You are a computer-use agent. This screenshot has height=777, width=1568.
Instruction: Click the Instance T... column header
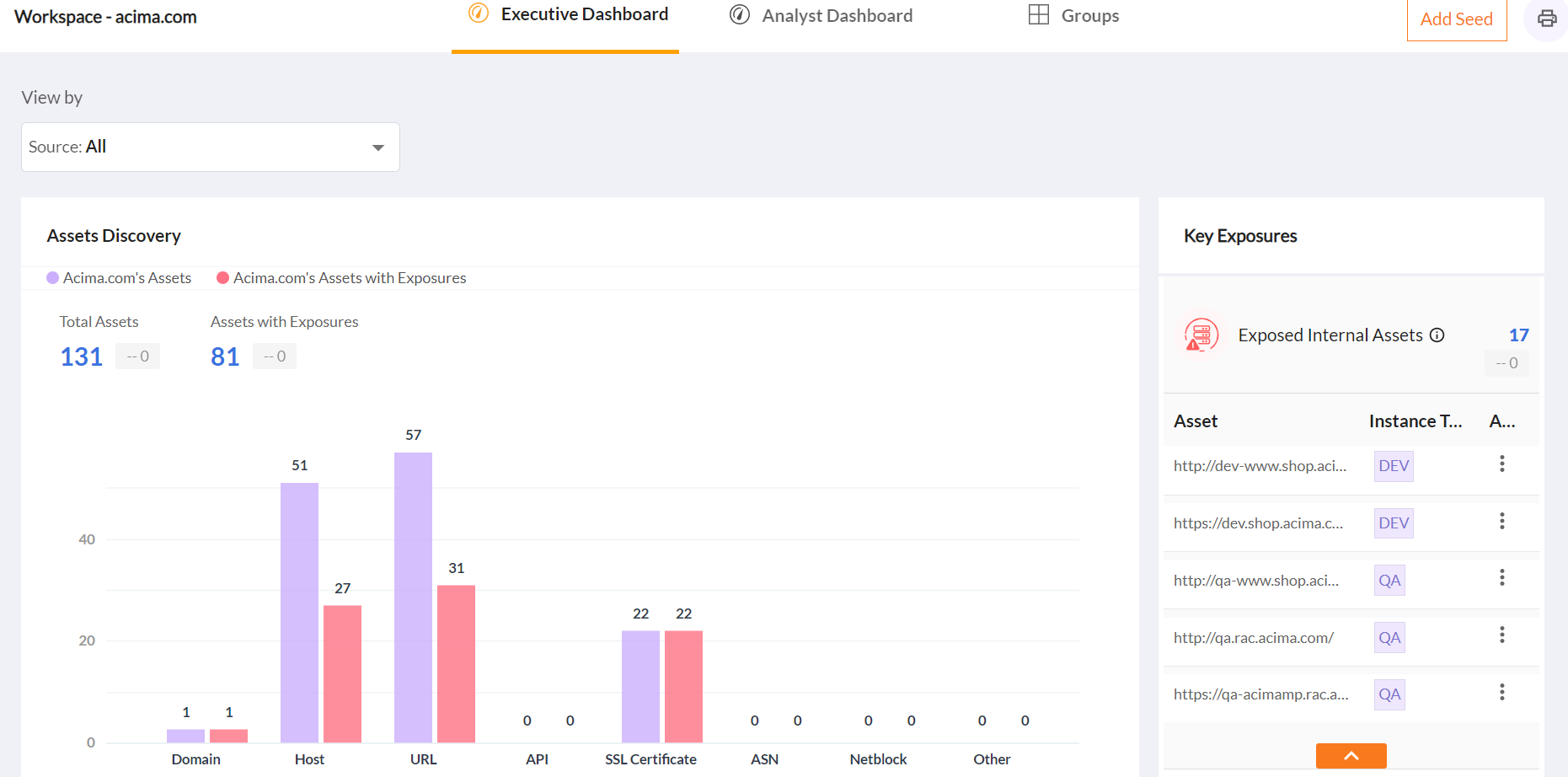pos(1415,421)
